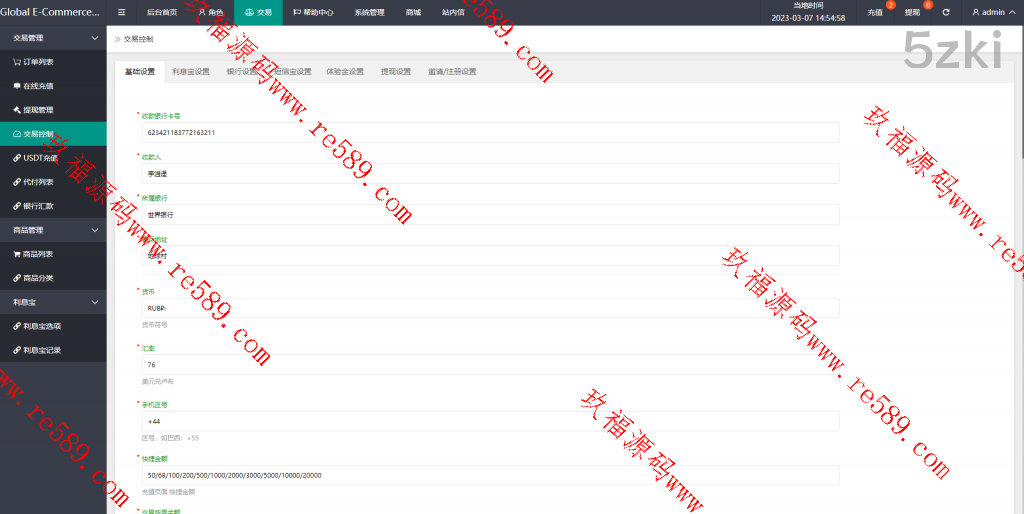Click the 代付列表 link icon
The width and height of the screenshot is (1024, 514).
click(x=17, y=182)
